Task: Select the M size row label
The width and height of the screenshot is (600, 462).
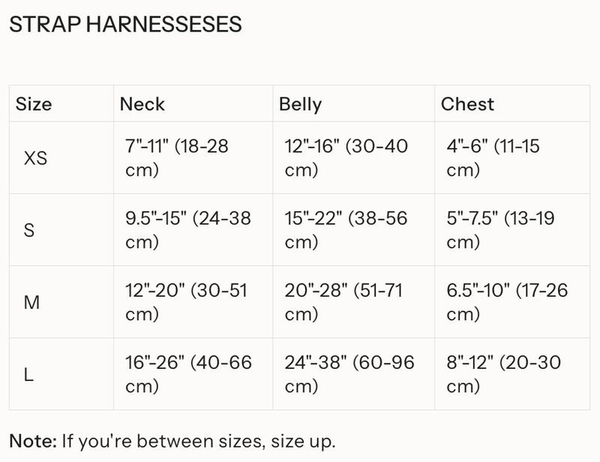Action: [x=31, y=302]
